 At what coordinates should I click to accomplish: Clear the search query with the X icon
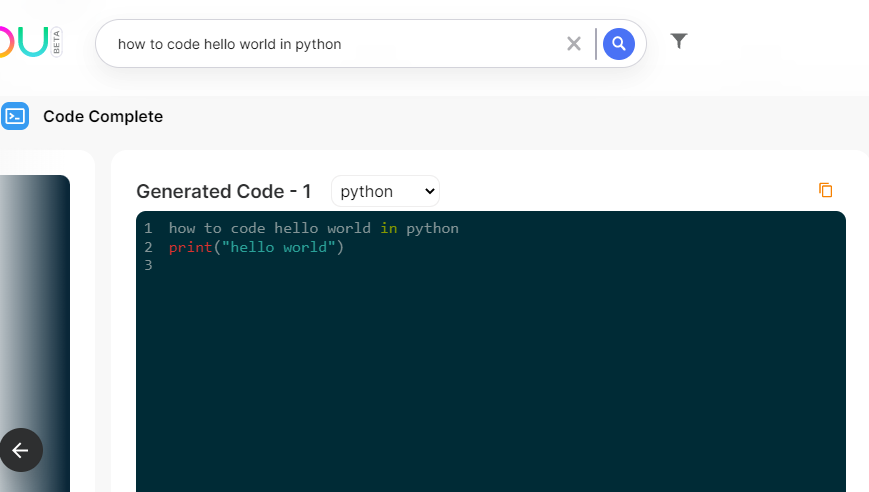pos(574,44)
